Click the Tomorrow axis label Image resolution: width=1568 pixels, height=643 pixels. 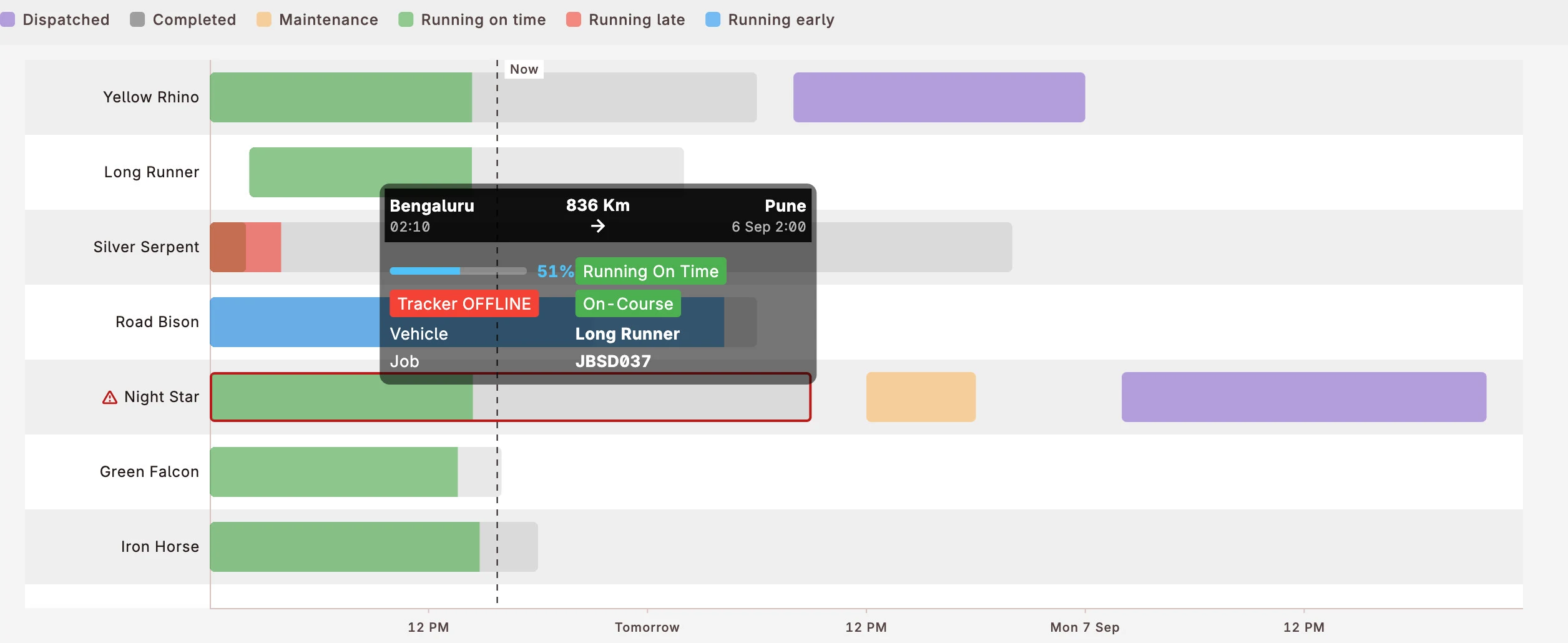[x=647, y=627]
